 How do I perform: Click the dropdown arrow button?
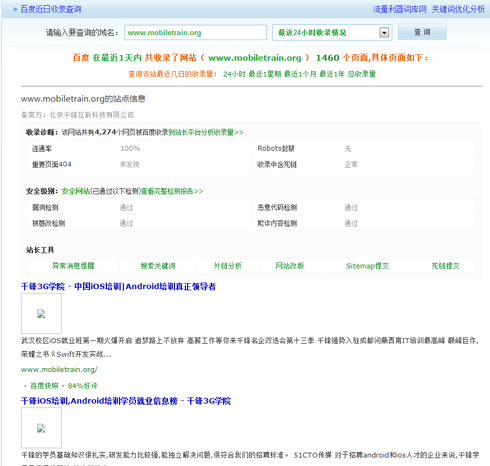(x=384, y=33)
